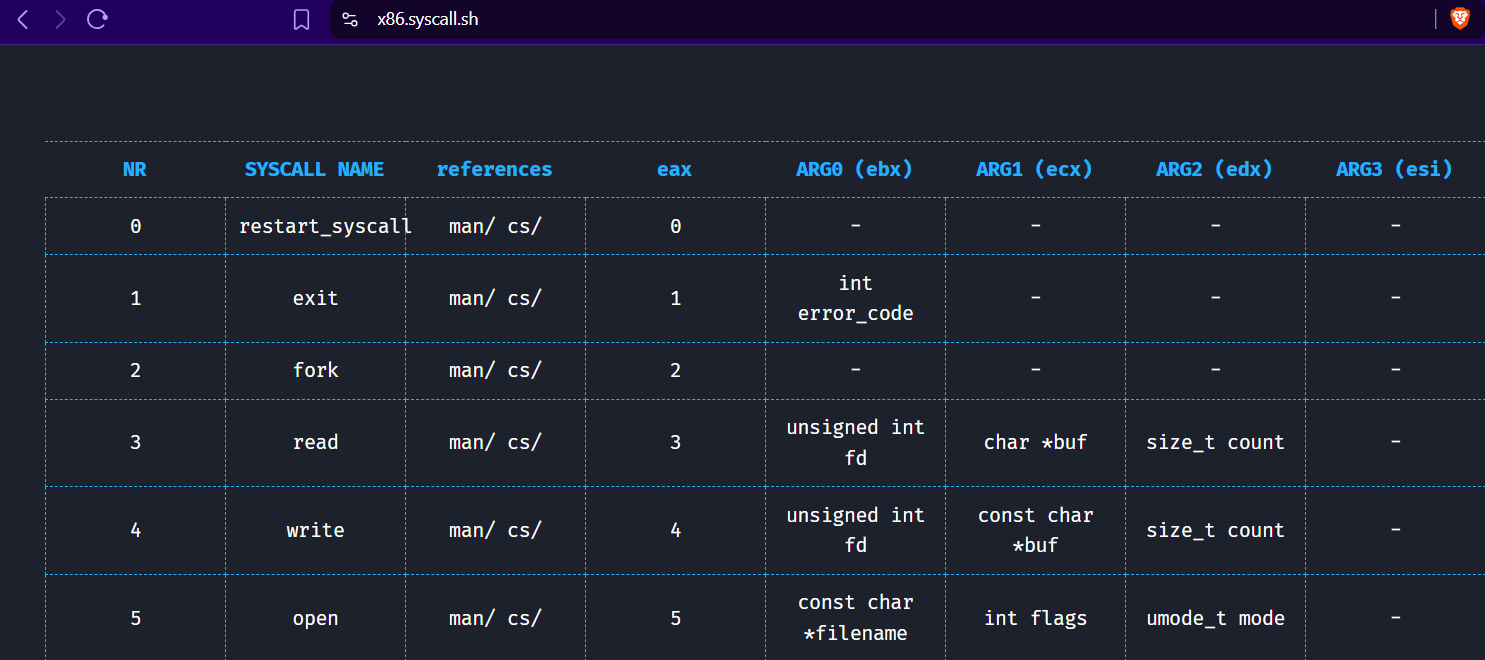Click the ARG0 (ebx) column header

point(855,169)
